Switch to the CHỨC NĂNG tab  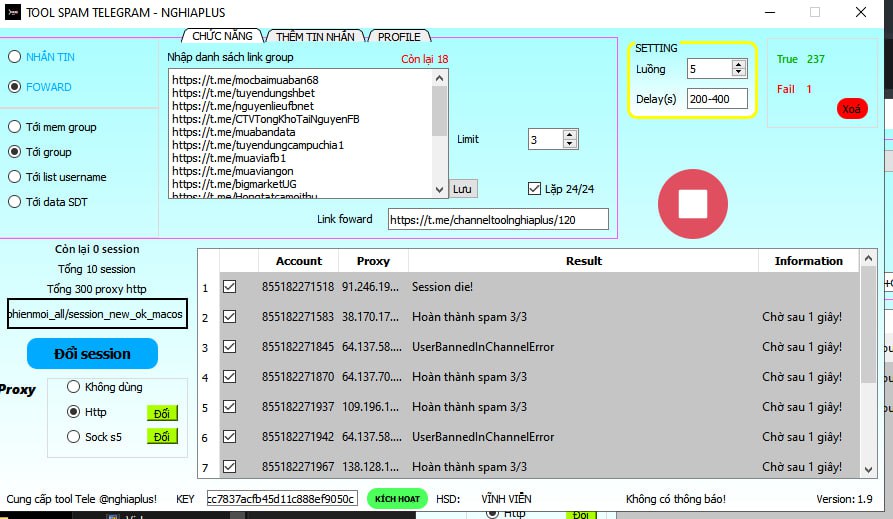pos(222,36)
